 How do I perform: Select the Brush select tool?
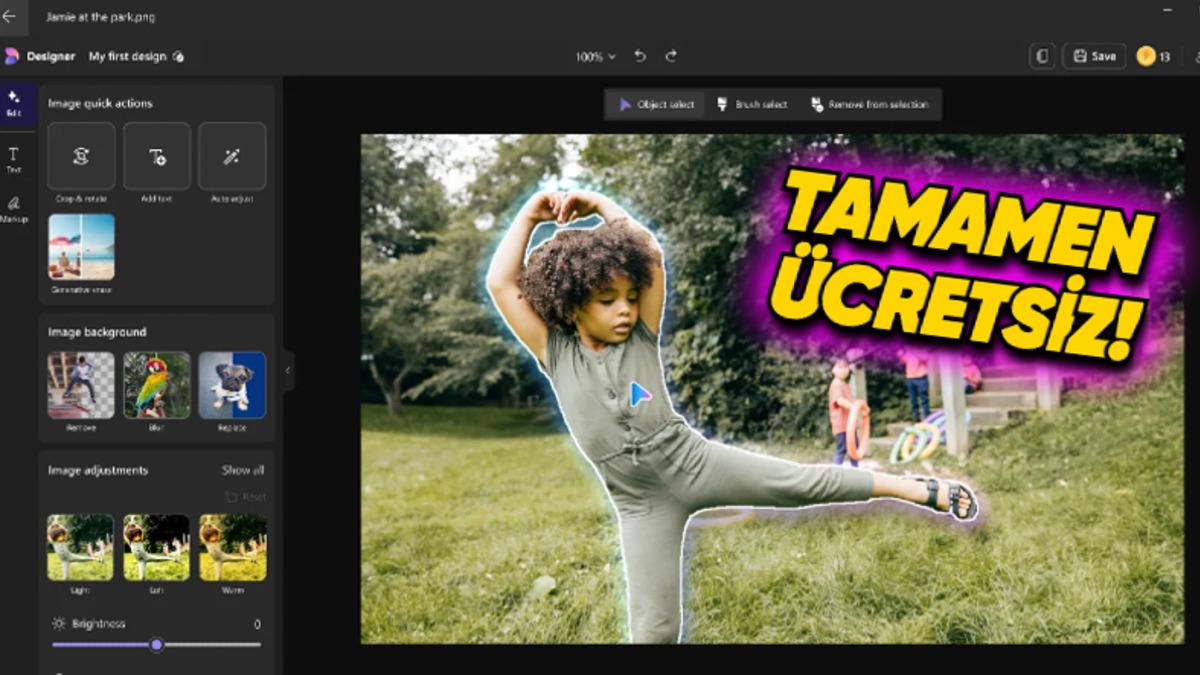click(753, 103)
